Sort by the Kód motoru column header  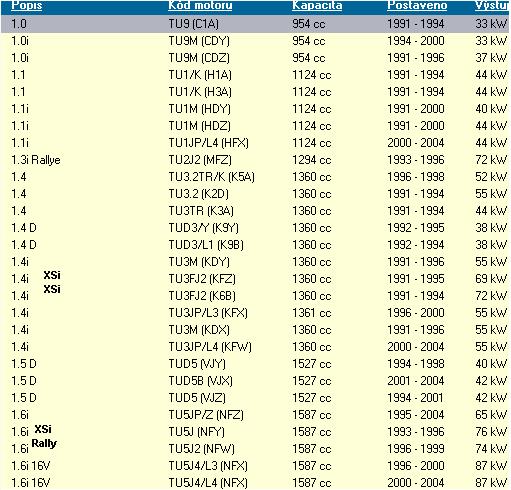point(200,5)
